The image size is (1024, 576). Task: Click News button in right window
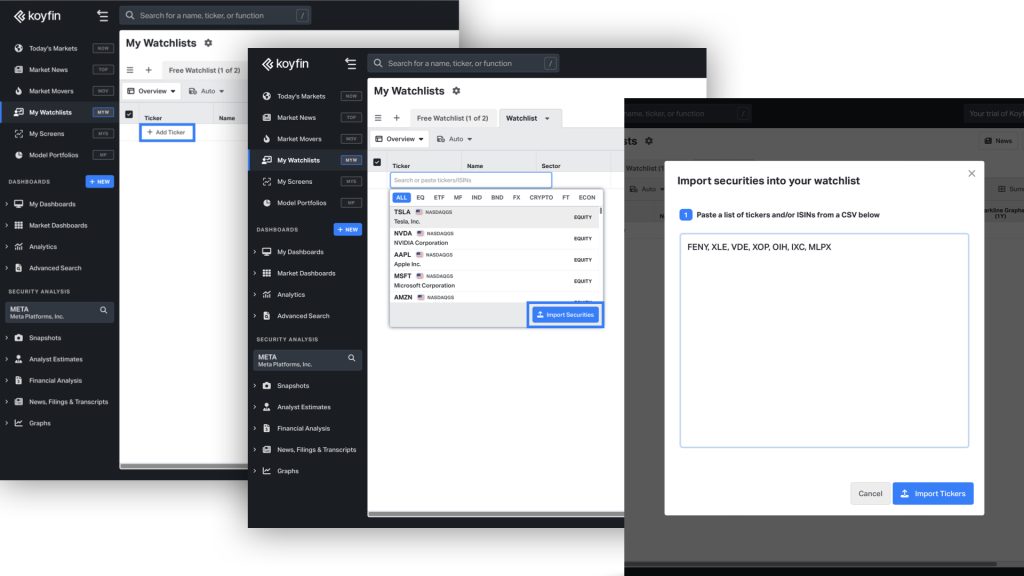(999, 141)
